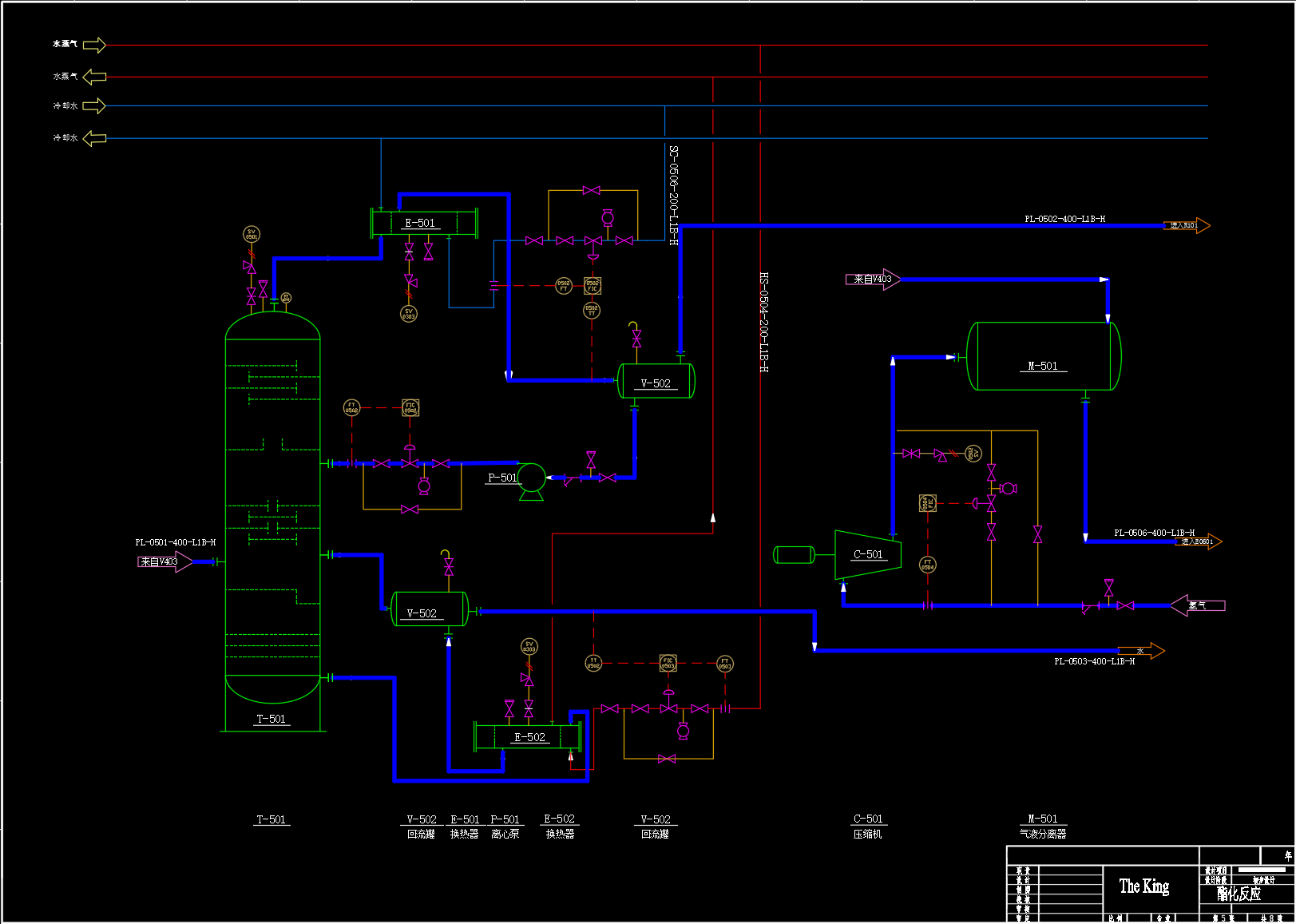Select the SV 0501 instrument bubble
The width and height of the screenshot is (1296, 924).
tap(252, 234)
